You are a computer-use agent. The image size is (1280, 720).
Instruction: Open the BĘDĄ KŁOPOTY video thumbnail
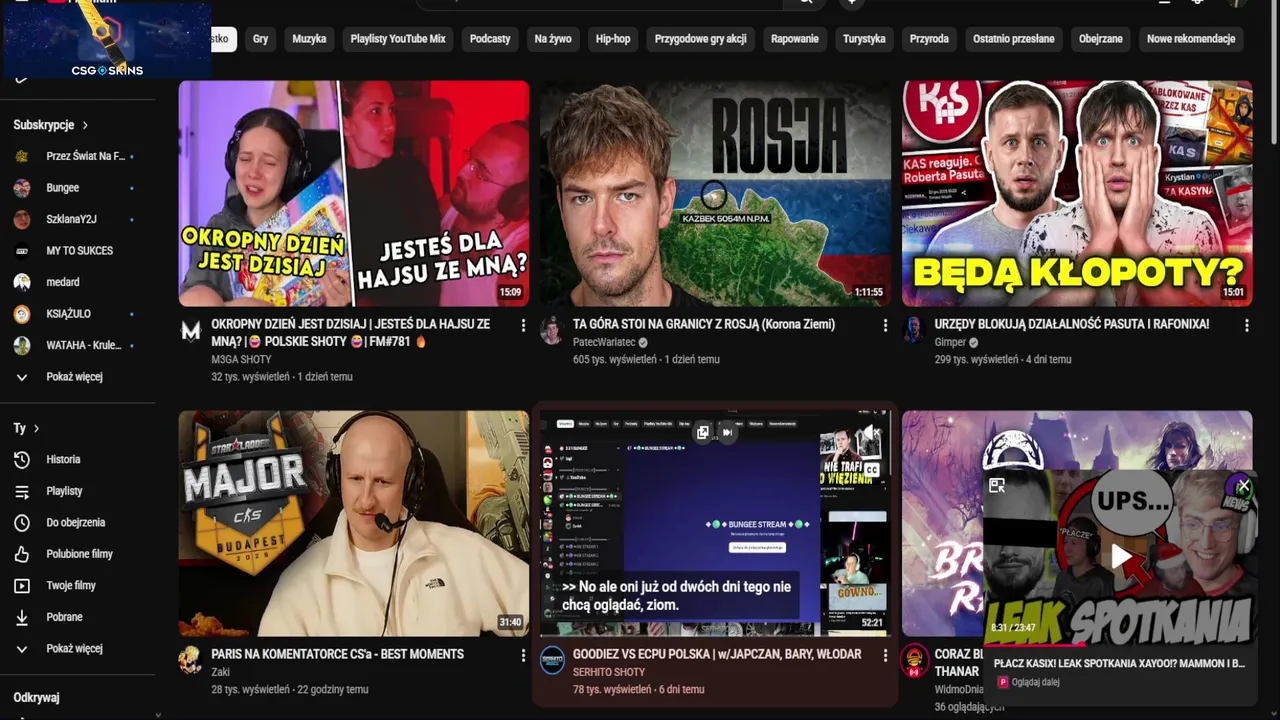[x=1077, y=193]
